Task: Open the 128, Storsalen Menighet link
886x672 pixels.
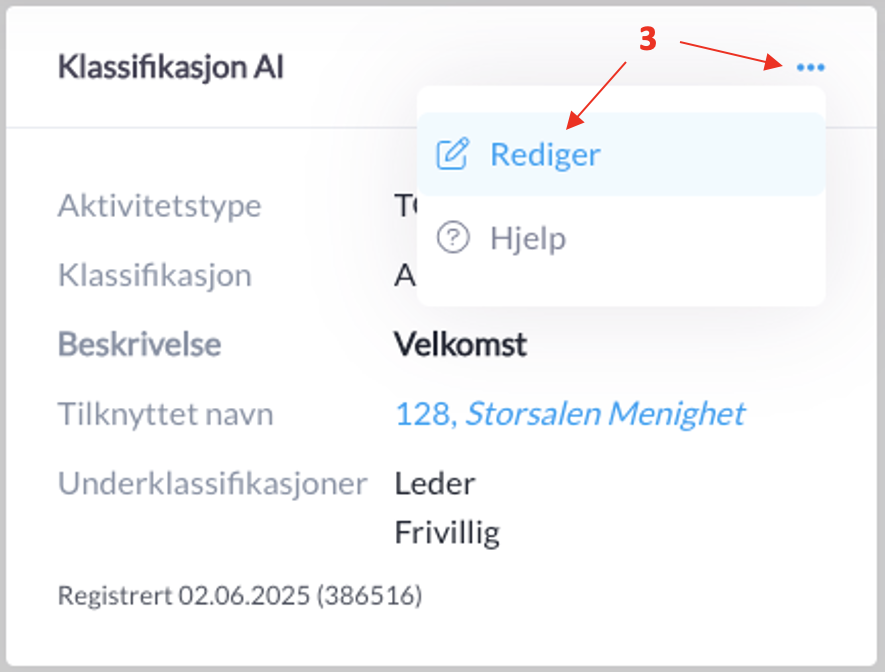Action: tap(569, 413)
